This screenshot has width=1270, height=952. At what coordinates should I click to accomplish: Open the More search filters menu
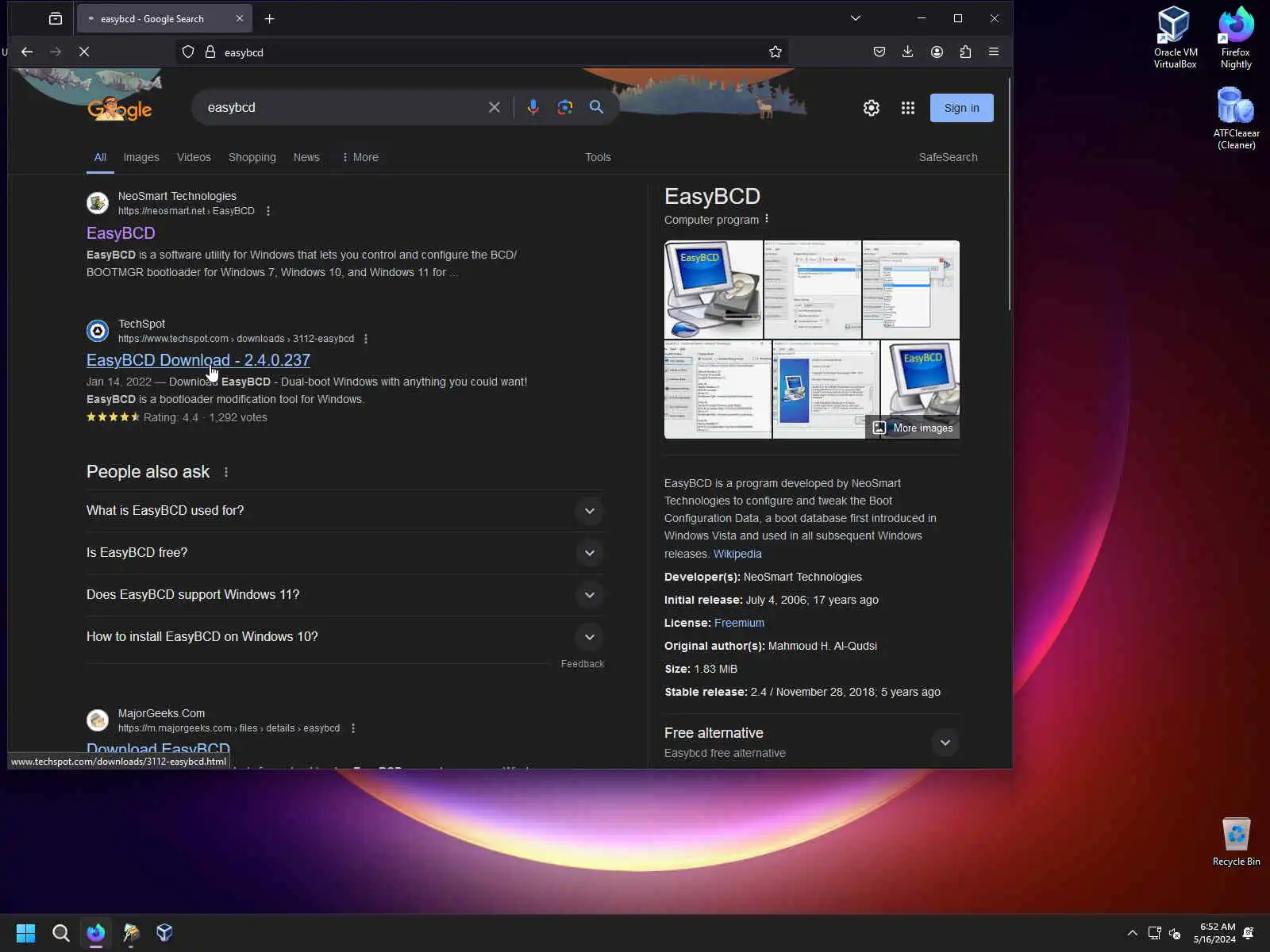(360, 157)
